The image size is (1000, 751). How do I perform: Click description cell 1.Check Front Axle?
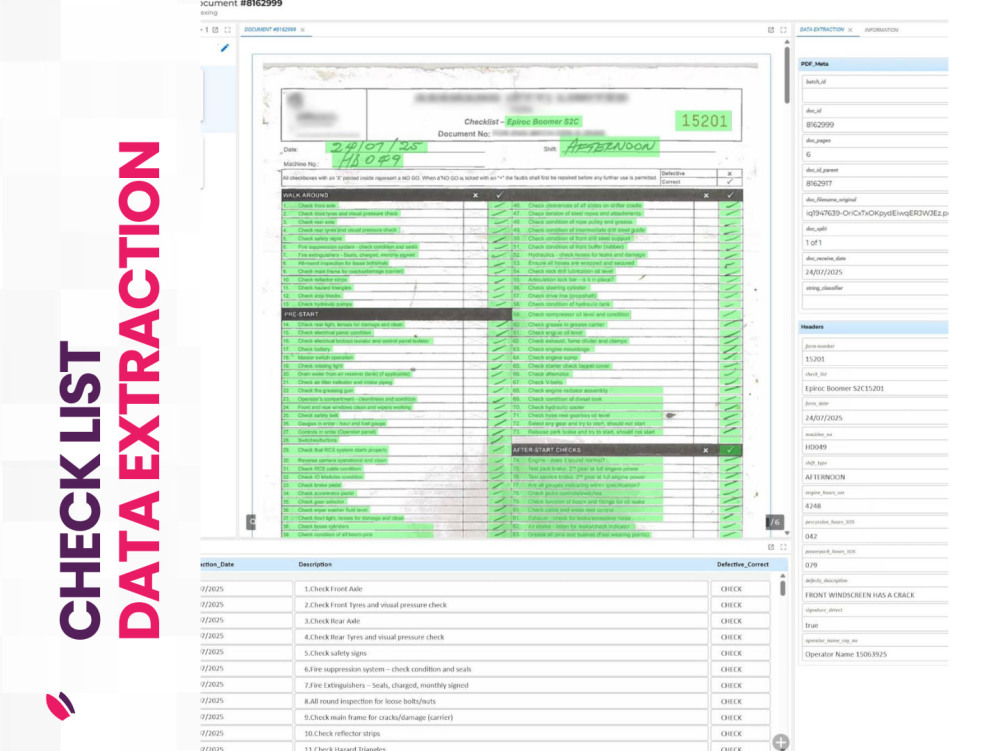coord(501,589)
